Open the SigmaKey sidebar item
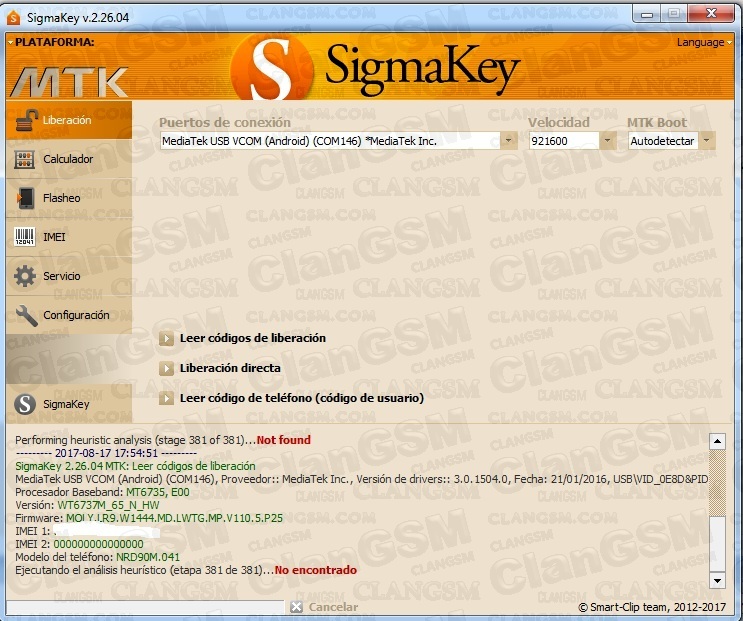This screenshot has height=621, width=743. (69, 404)
